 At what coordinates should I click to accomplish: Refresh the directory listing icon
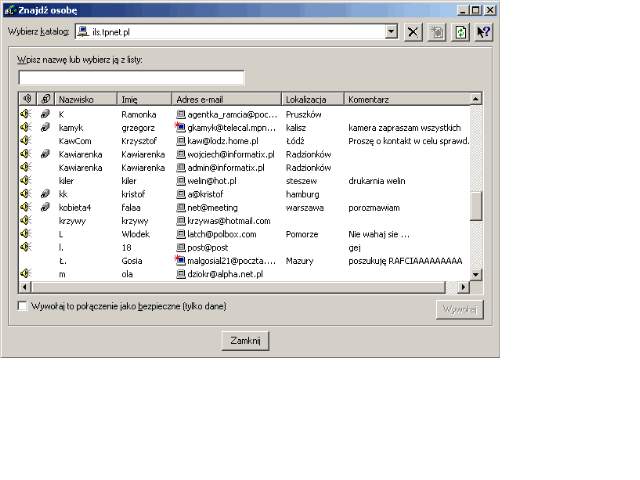coord(460,32)
